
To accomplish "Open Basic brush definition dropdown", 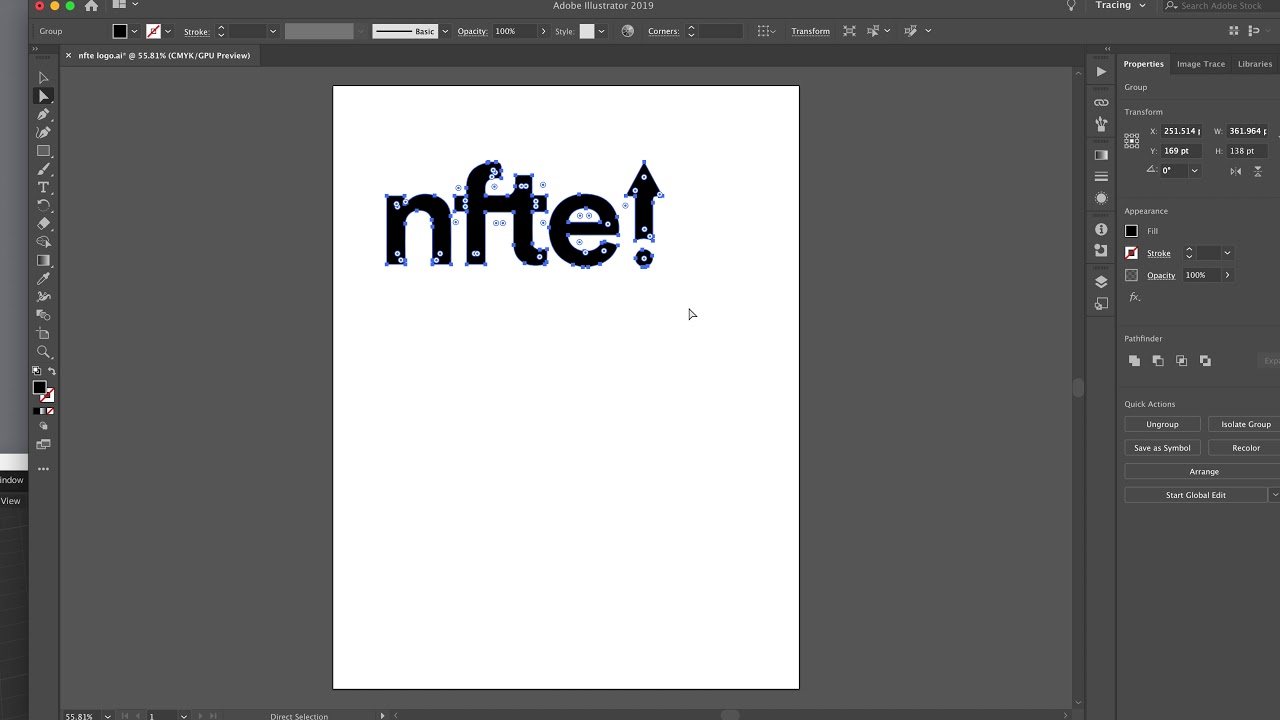I will coord(445,31).
